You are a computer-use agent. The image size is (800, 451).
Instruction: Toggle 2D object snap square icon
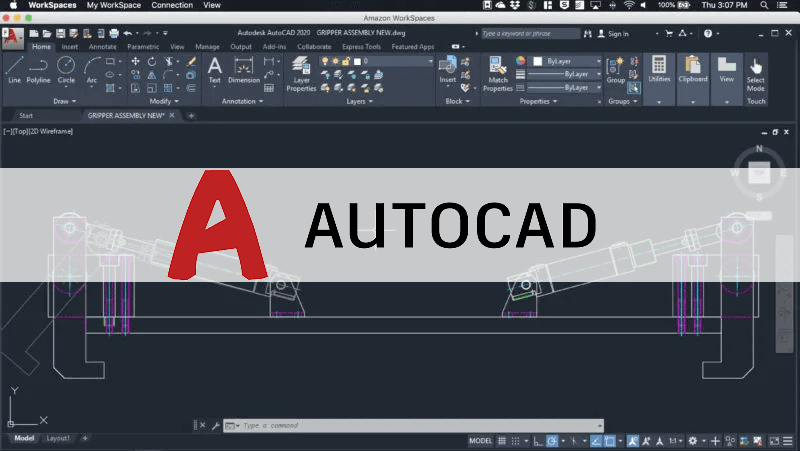[610, 441]
